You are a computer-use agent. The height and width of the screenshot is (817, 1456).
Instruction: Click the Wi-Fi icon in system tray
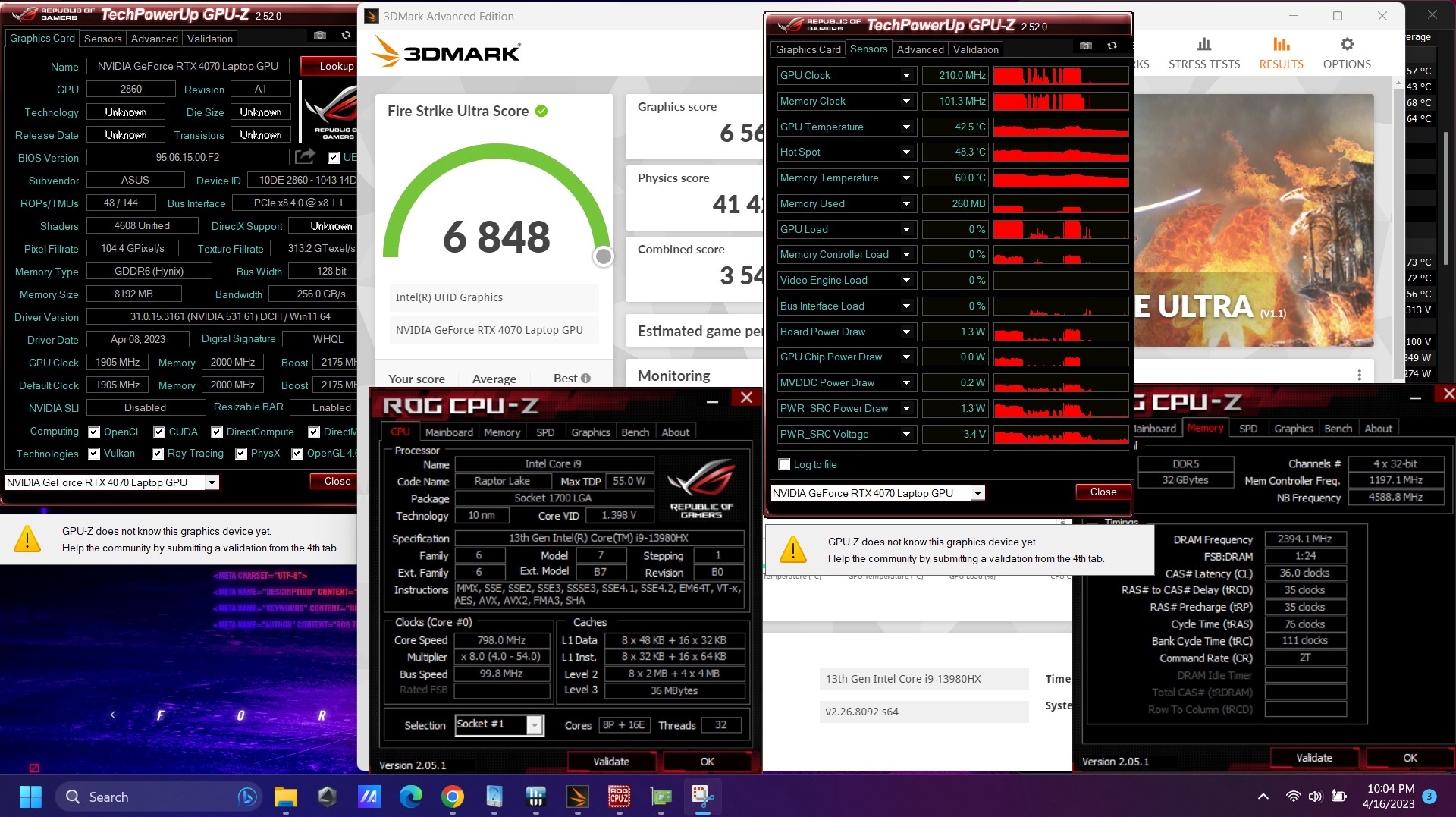(1293, 797)
